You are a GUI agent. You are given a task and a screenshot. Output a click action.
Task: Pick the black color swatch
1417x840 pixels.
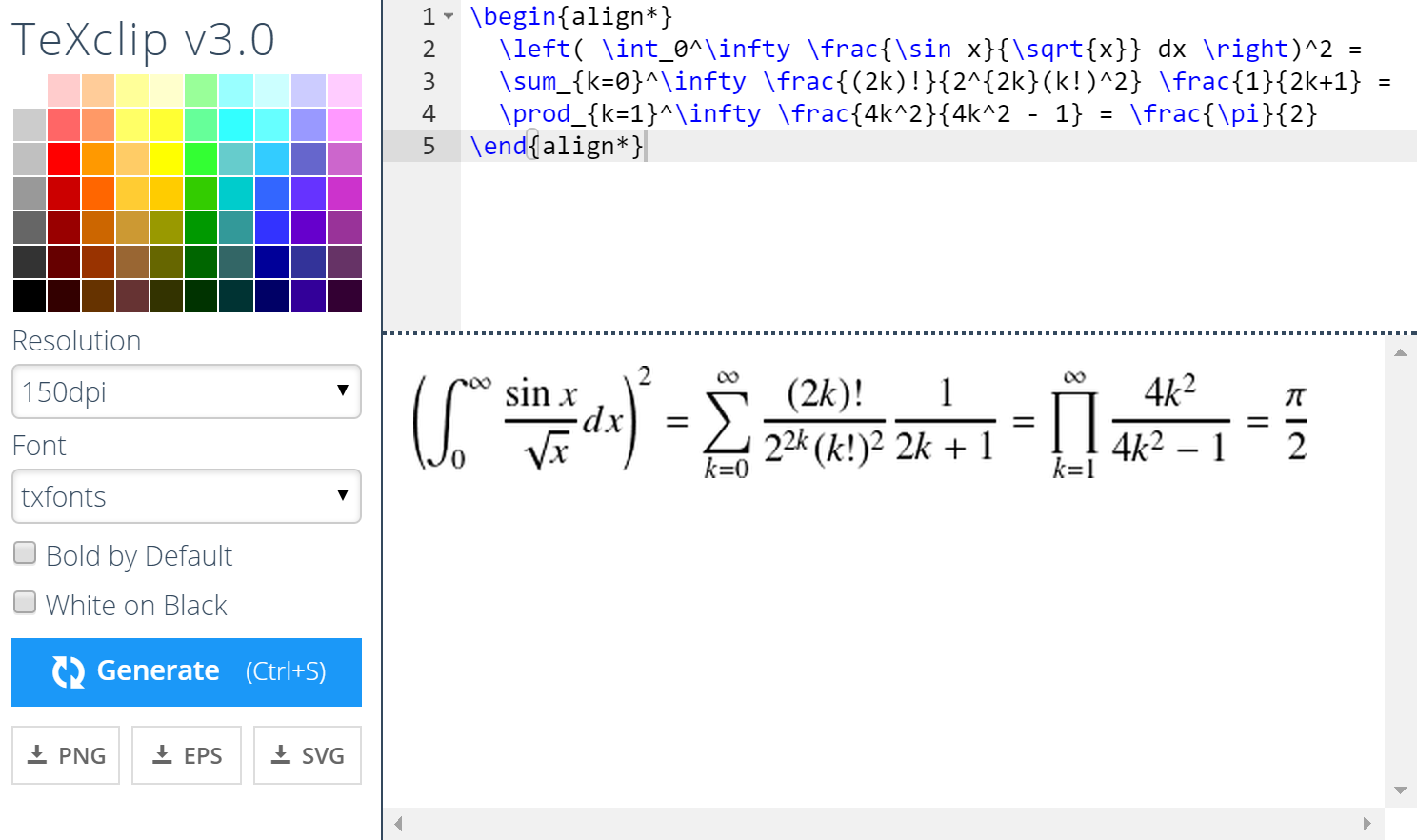click(x=30, y=296)
